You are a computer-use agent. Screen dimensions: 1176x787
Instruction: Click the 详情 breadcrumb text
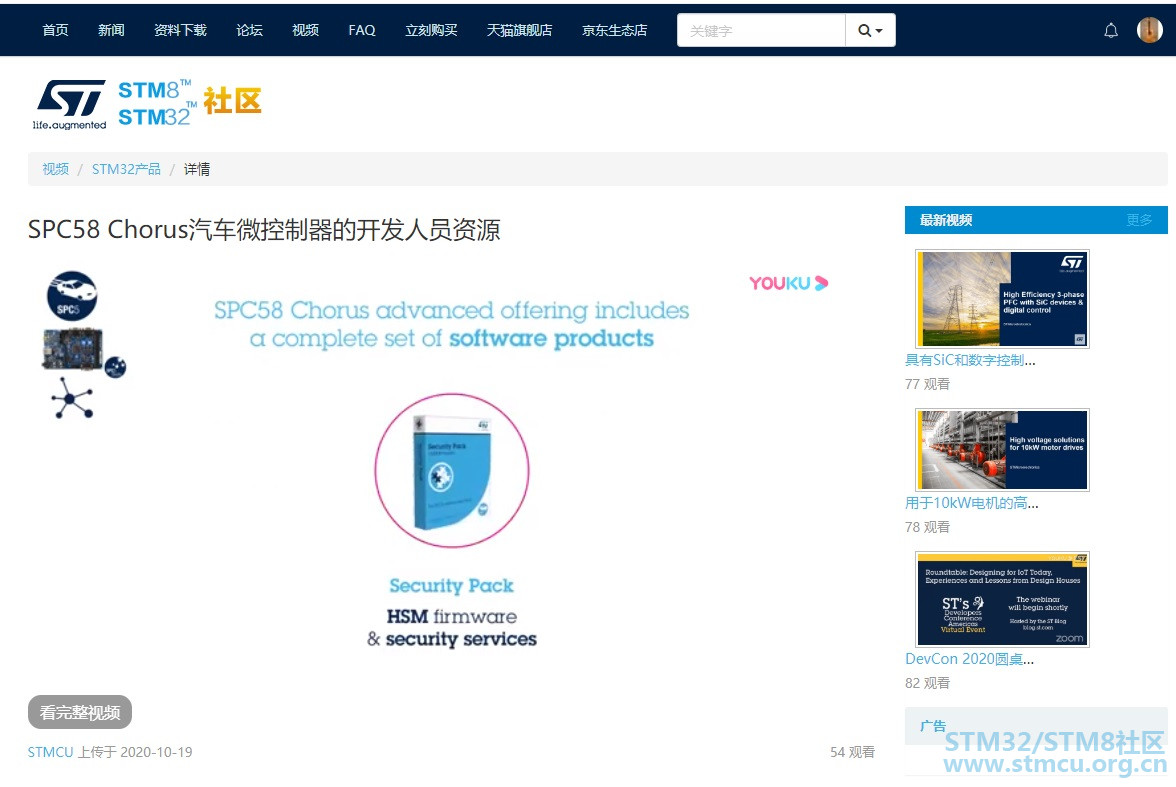click(x=196, y=169)
